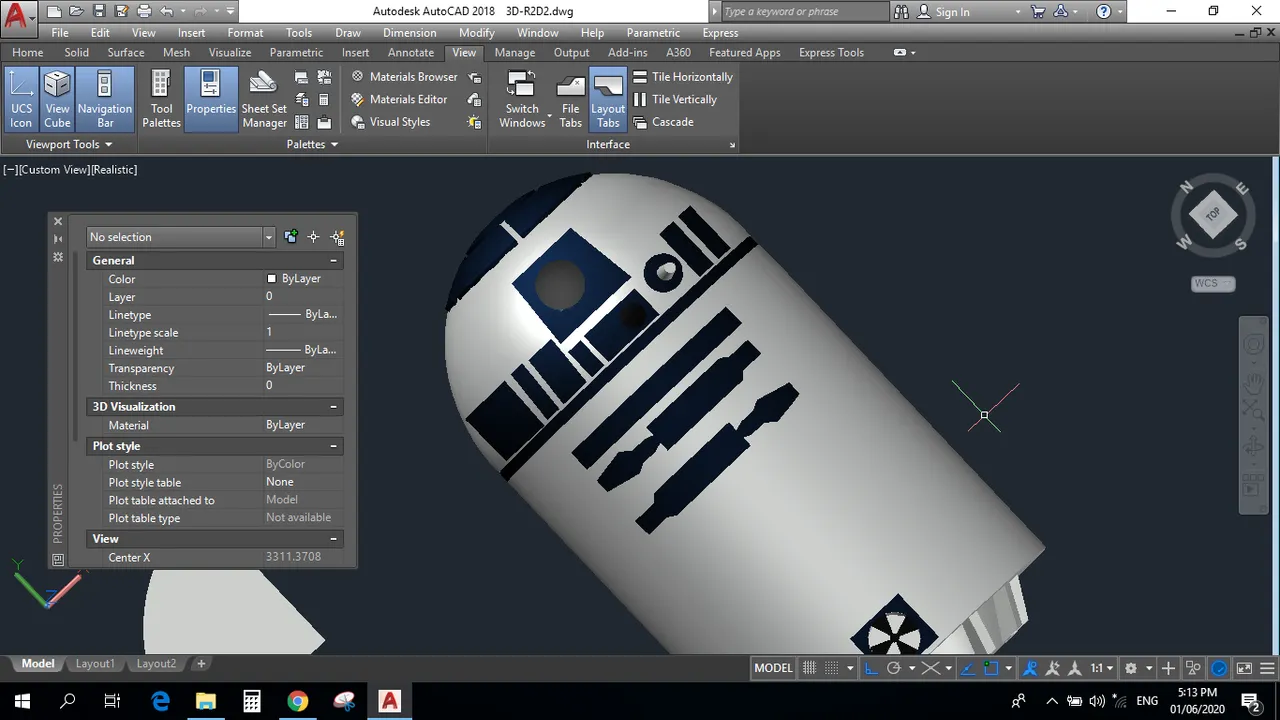Click the Clean Screen icon in status bar
Screen dimensions: 1280x720
(x=1244, y=668)
